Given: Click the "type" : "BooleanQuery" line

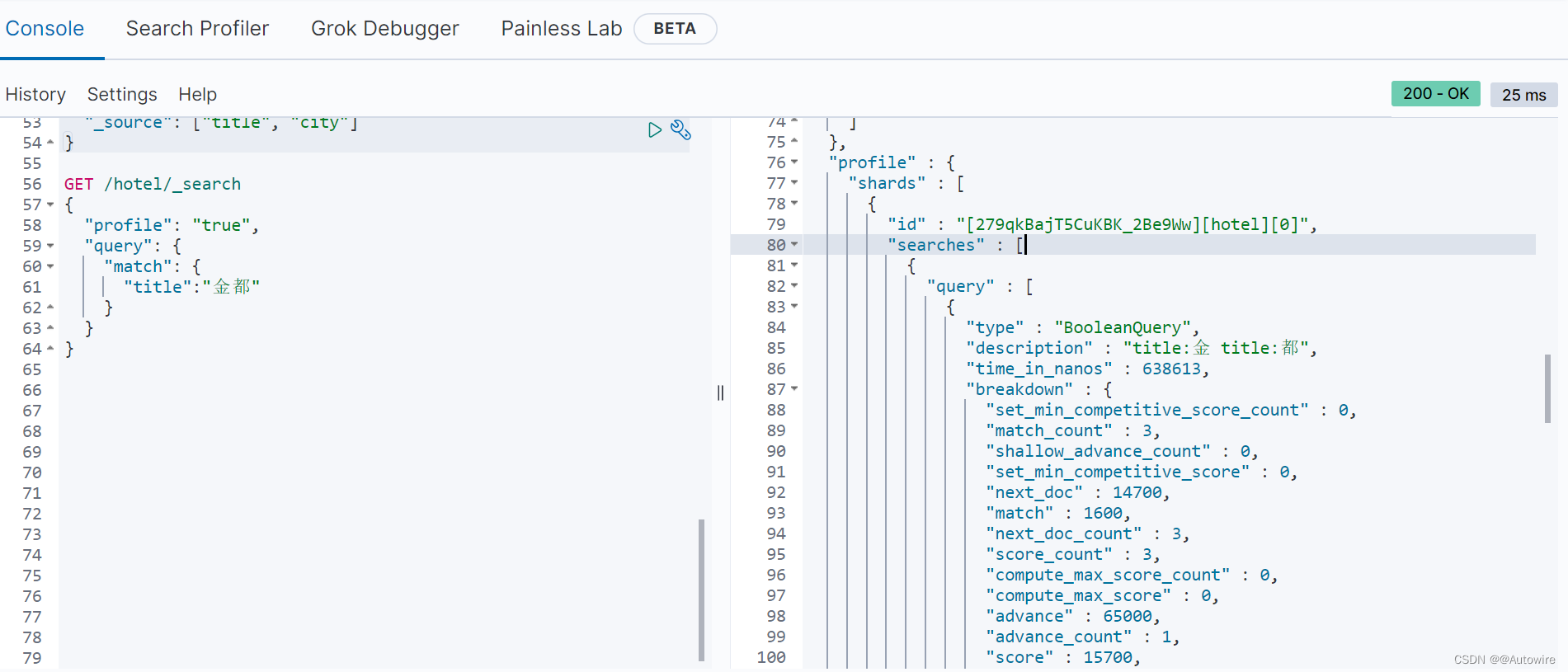Looking at the screenshot, I should (1082, 327).
